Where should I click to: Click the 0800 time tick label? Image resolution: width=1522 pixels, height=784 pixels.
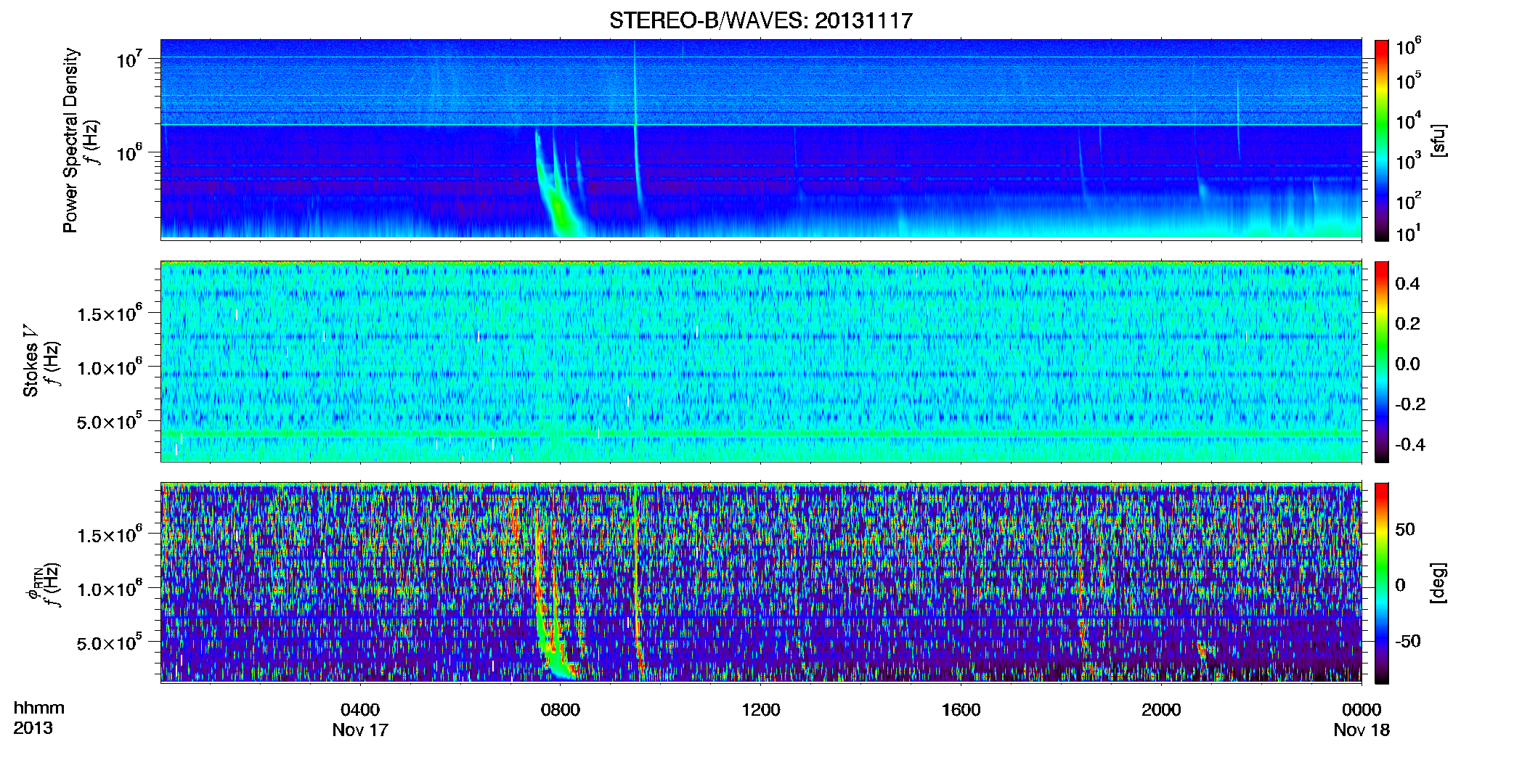pos(561,709)
